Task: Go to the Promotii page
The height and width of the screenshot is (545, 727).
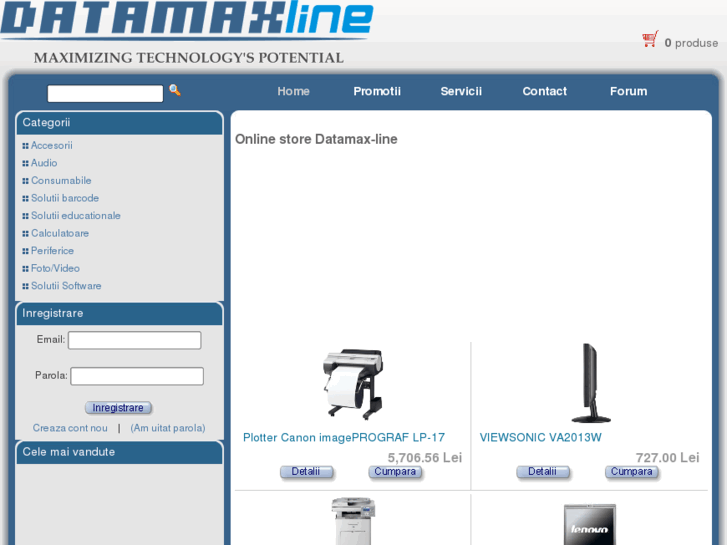Action: tap(377, 91)
